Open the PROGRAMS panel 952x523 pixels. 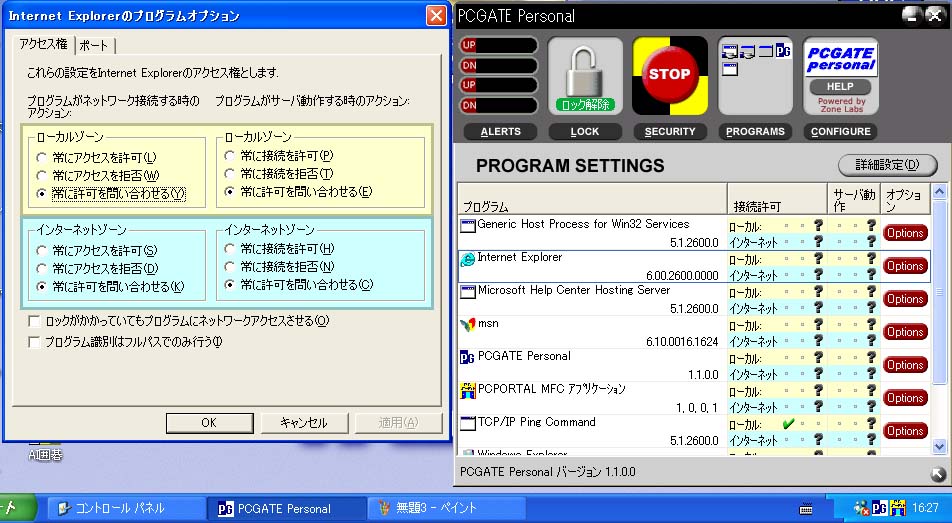[x=755, y=132]
